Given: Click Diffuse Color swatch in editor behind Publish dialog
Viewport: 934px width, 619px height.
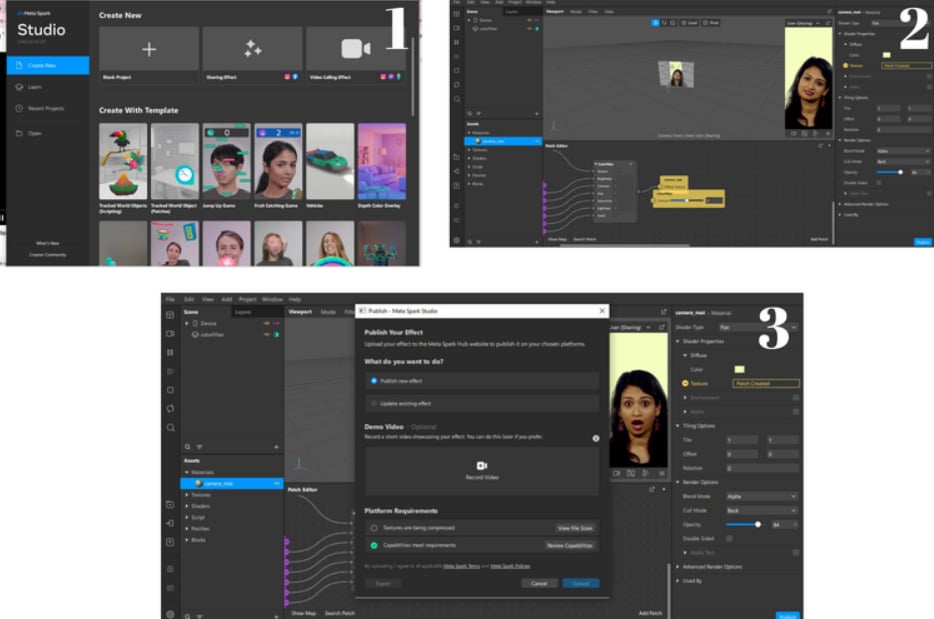Looking at the screenshot, I should click(739, 369).
